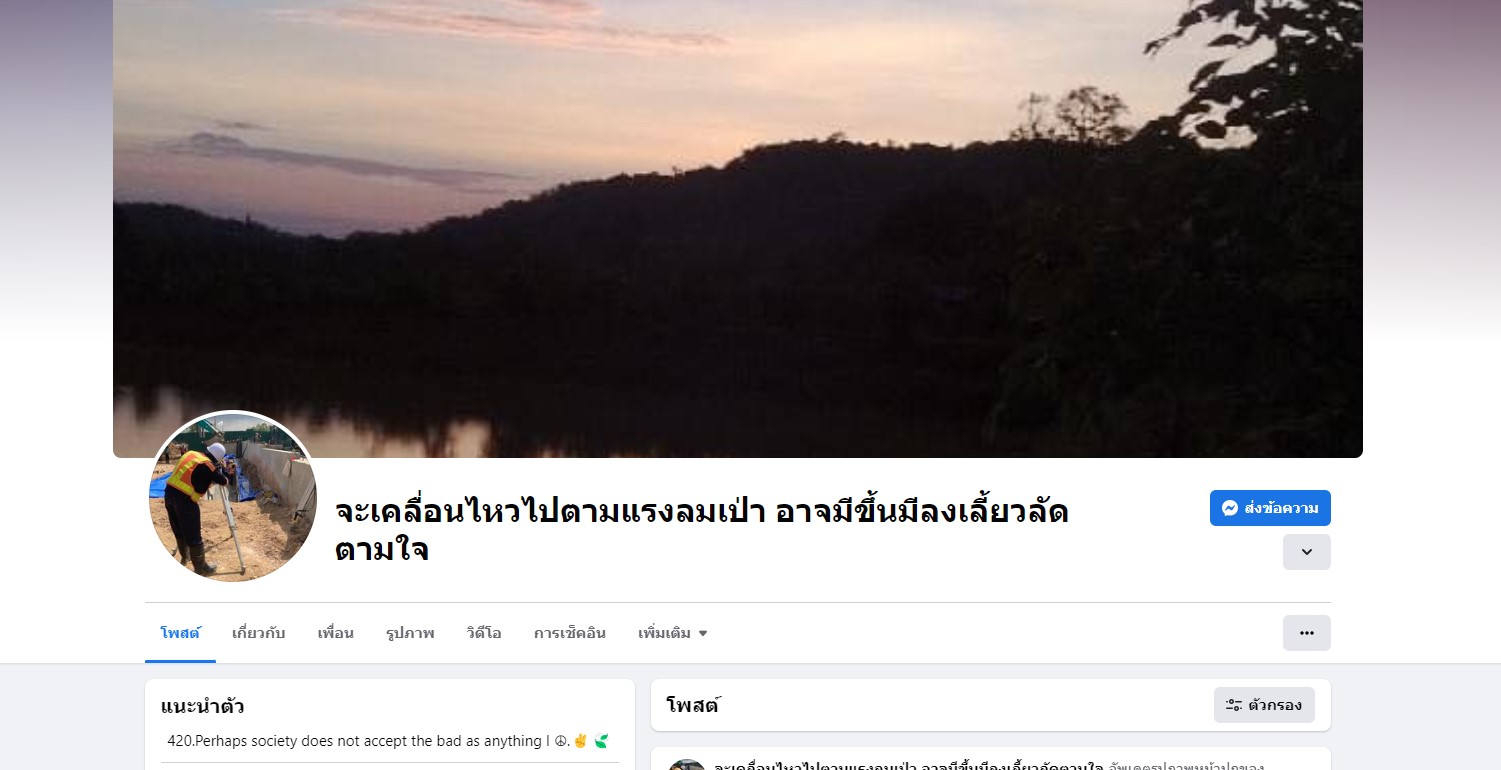Click the Messenger icon on ส่งข้อความ button

click(1230, 508)
